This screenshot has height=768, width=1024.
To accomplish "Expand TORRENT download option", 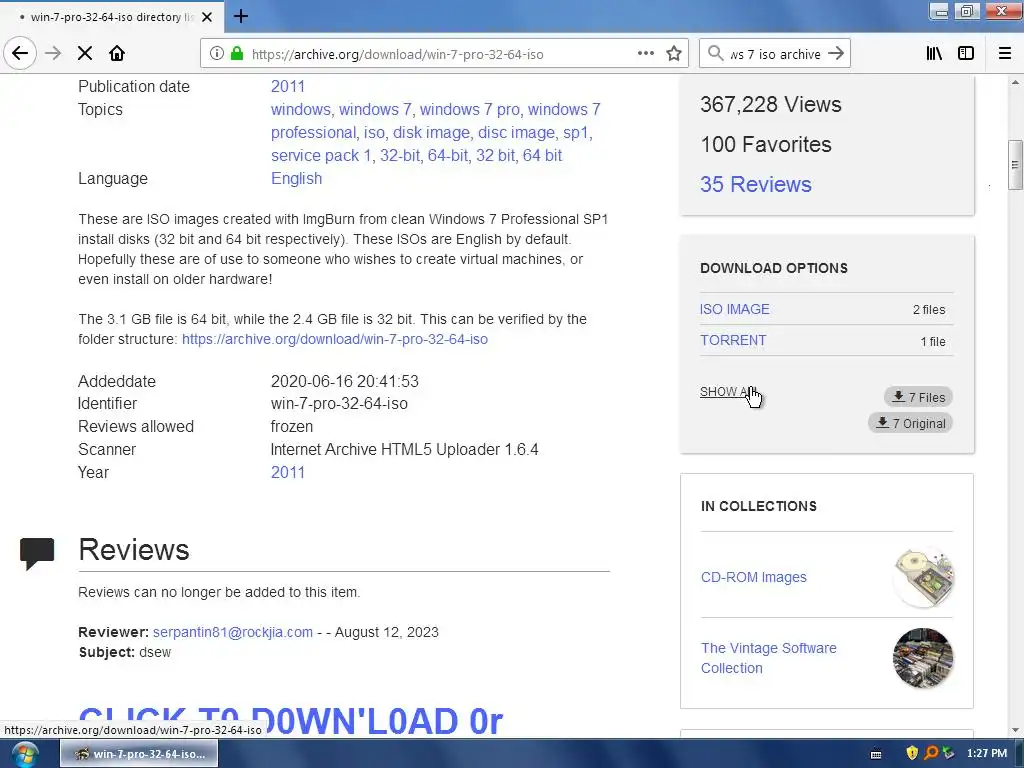I will coord(733,340).
